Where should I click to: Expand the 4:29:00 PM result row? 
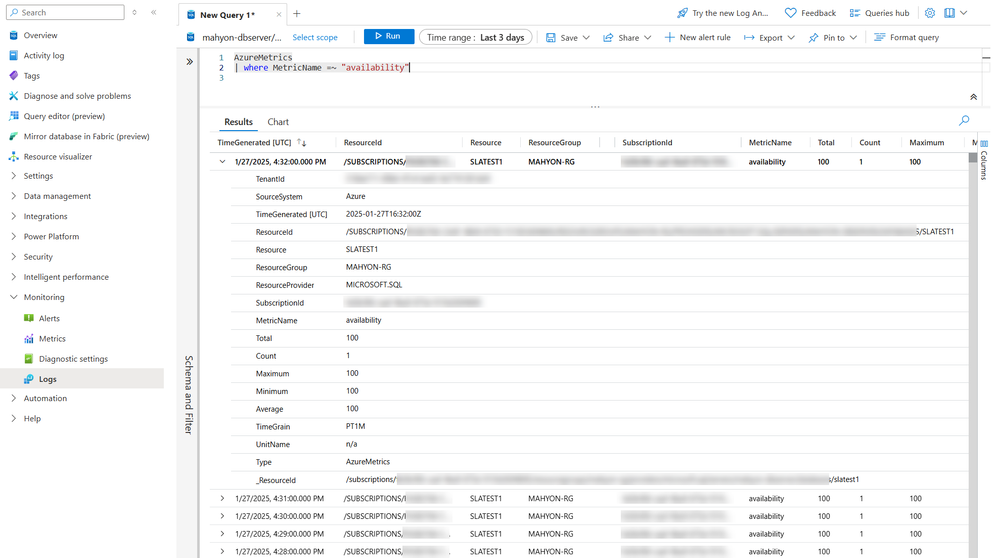click(222, 534)
